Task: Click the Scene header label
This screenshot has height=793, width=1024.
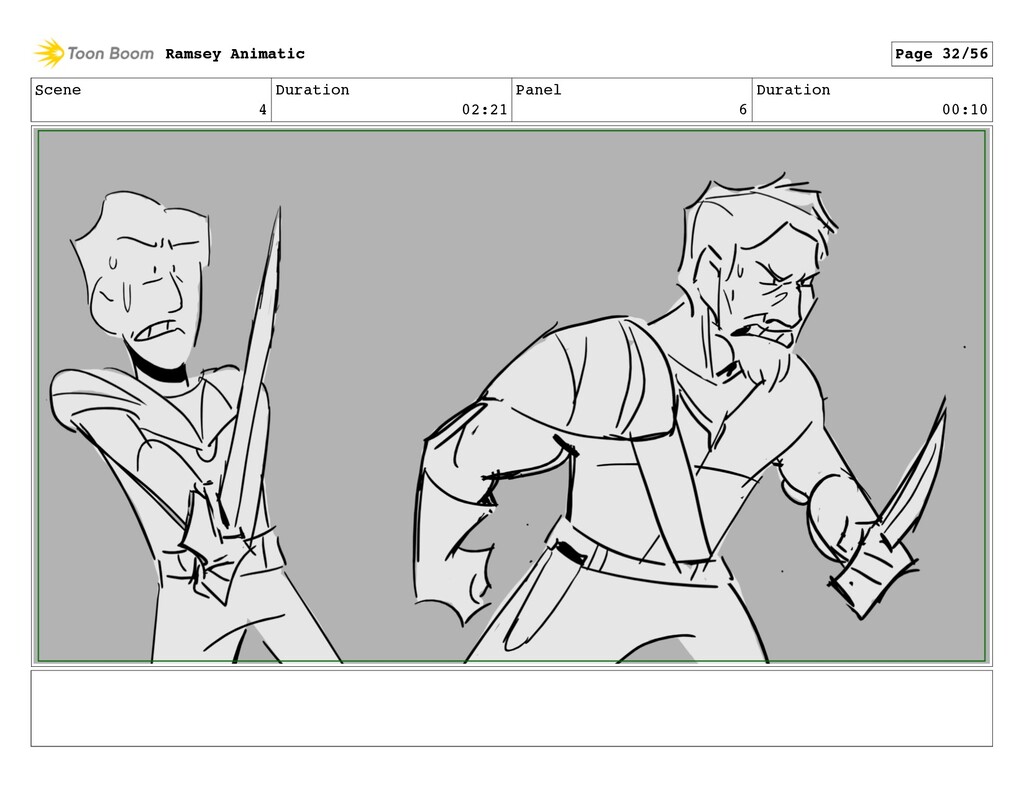Action: (58, 90)
